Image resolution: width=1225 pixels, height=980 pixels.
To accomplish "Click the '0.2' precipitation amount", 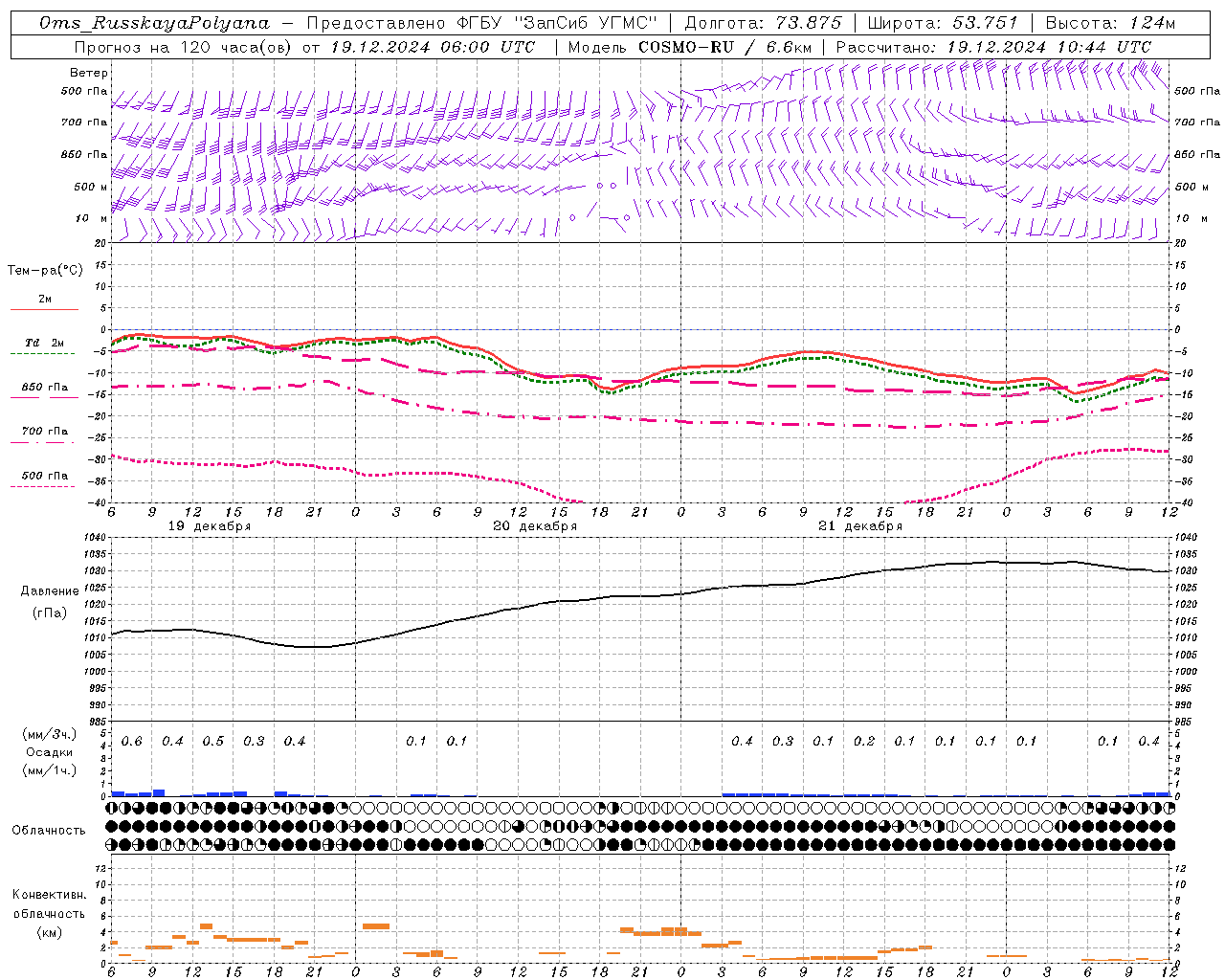I will tap(864, 742).
